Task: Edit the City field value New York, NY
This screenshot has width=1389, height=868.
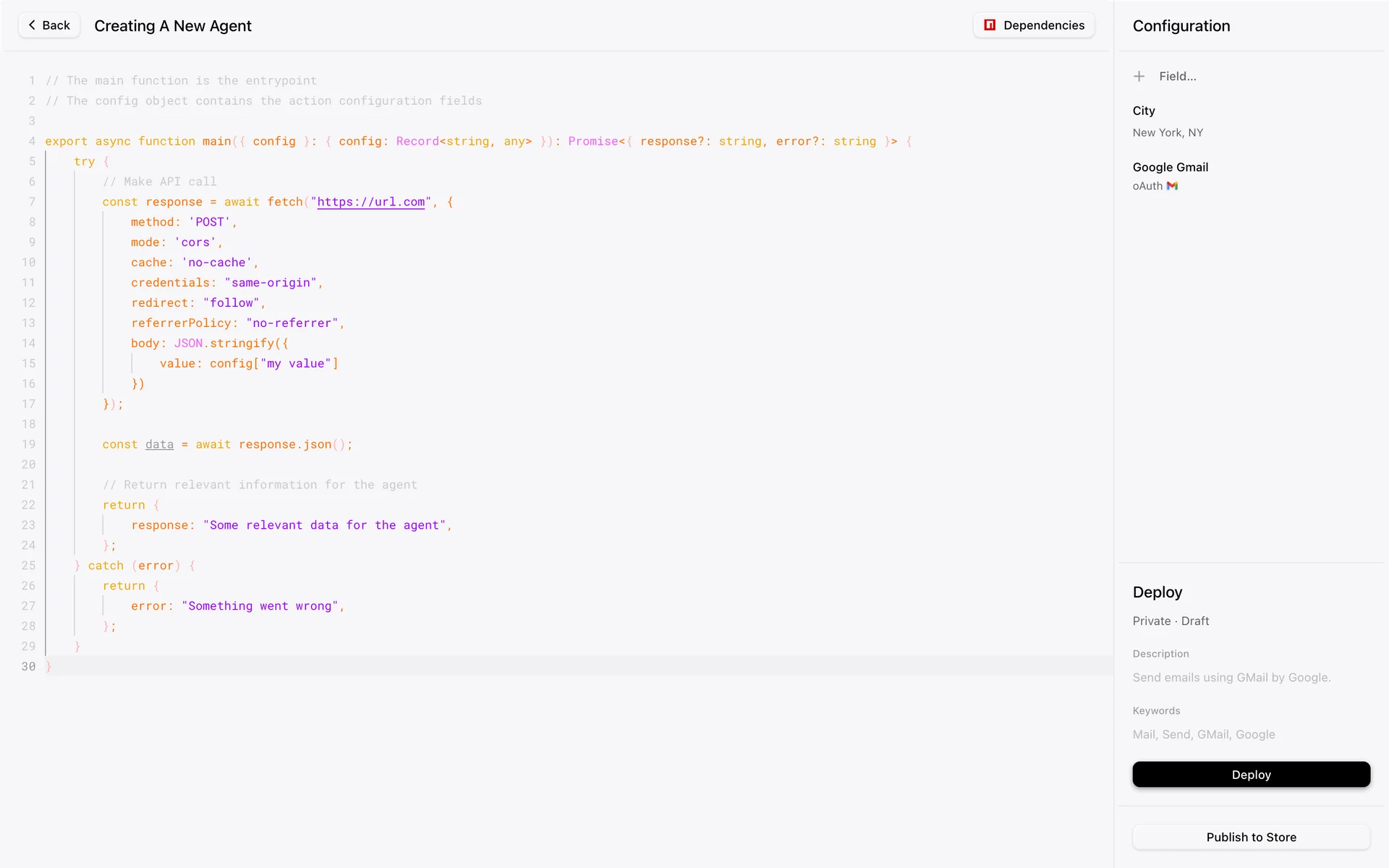Action: coord(1168,132)
